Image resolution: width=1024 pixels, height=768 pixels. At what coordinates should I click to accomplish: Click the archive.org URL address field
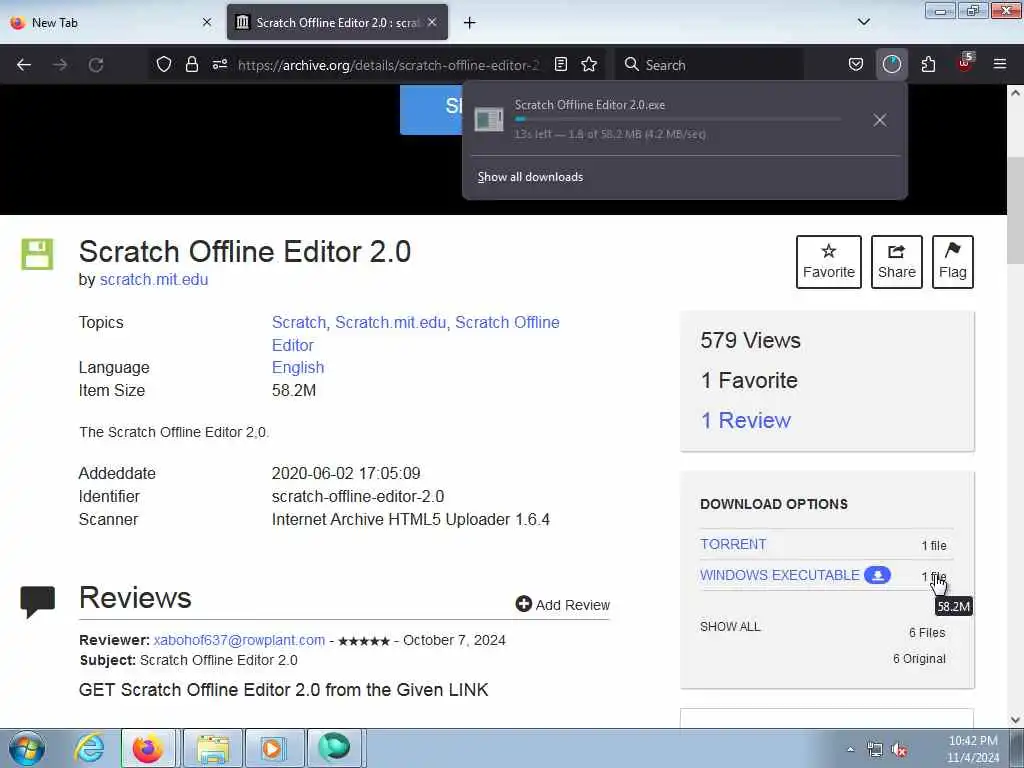pyautogui.click(x=389, y=65)
